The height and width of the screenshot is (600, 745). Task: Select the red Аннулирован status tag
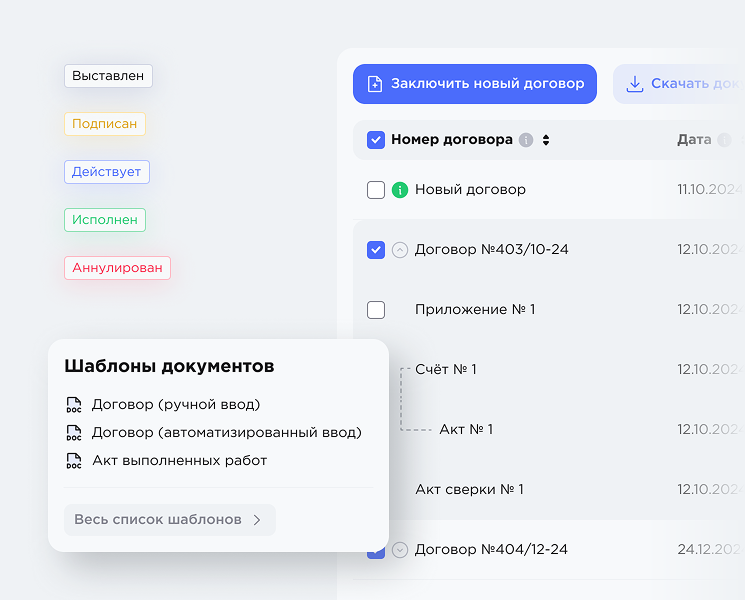pyautogui.click(x=117, y=268)
